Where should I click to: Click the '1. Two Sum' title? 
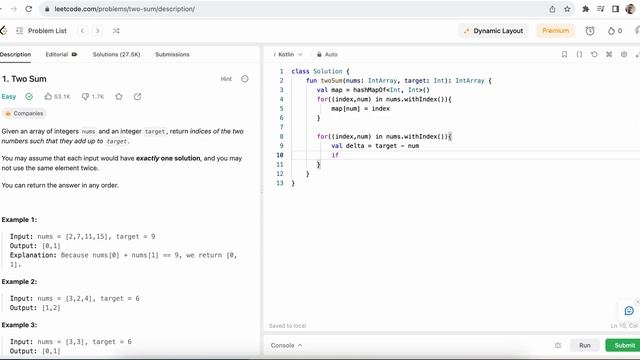pyautogui.click(x=24, y=79)
